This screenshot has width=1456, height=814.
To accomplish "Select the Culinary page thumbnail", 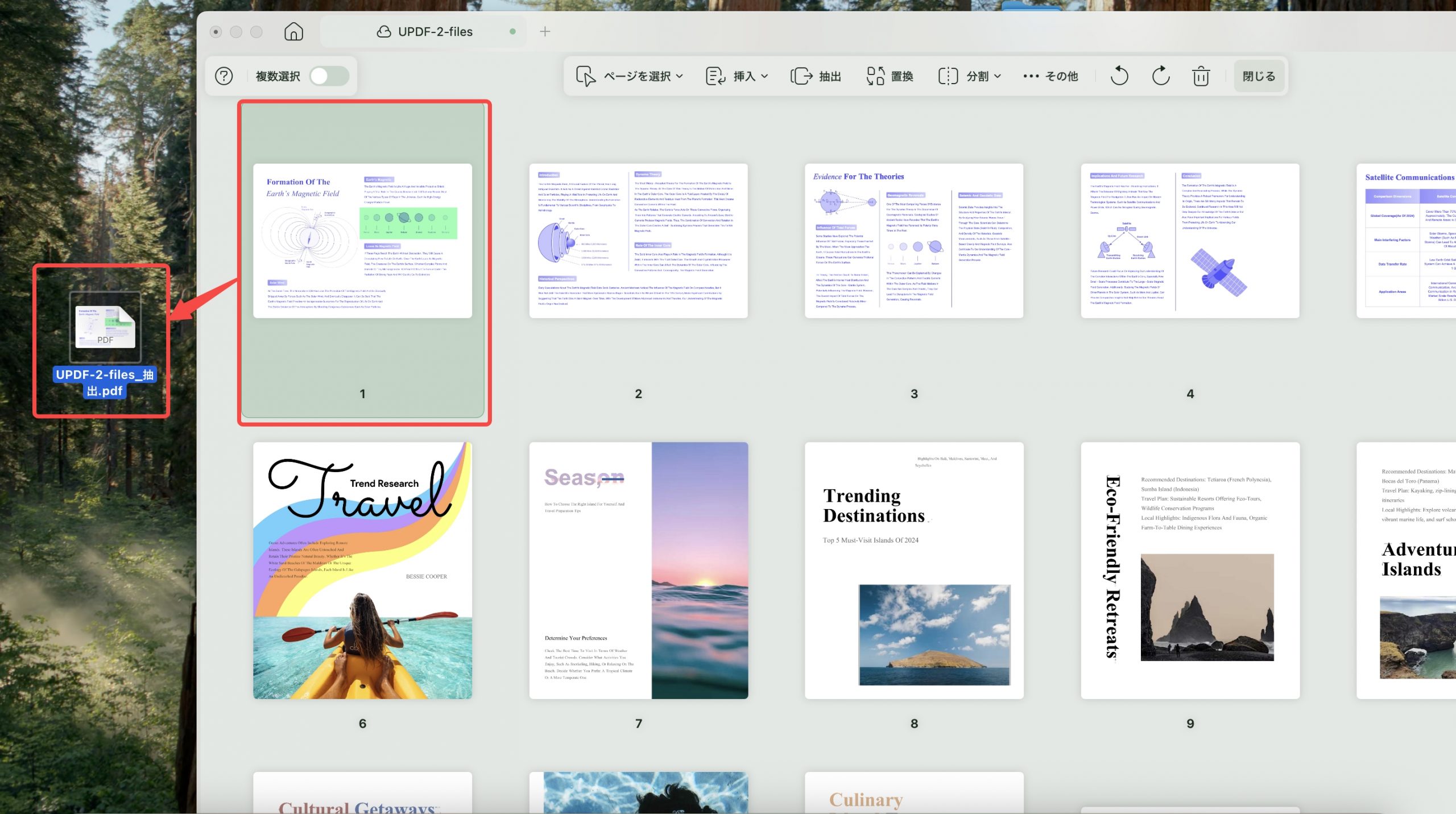I will click(914, 793).
